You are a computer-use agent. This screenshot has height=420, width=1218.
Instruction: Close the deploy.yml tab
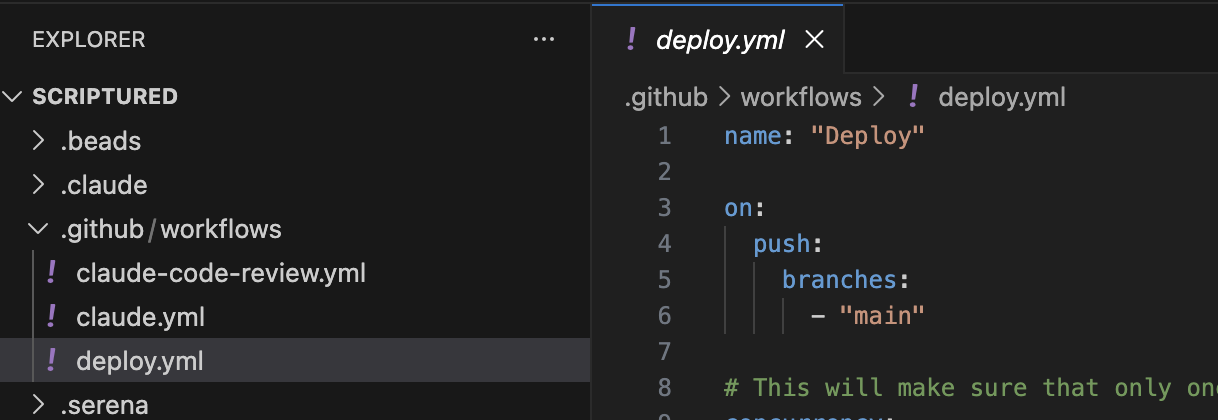click(814, 40)
